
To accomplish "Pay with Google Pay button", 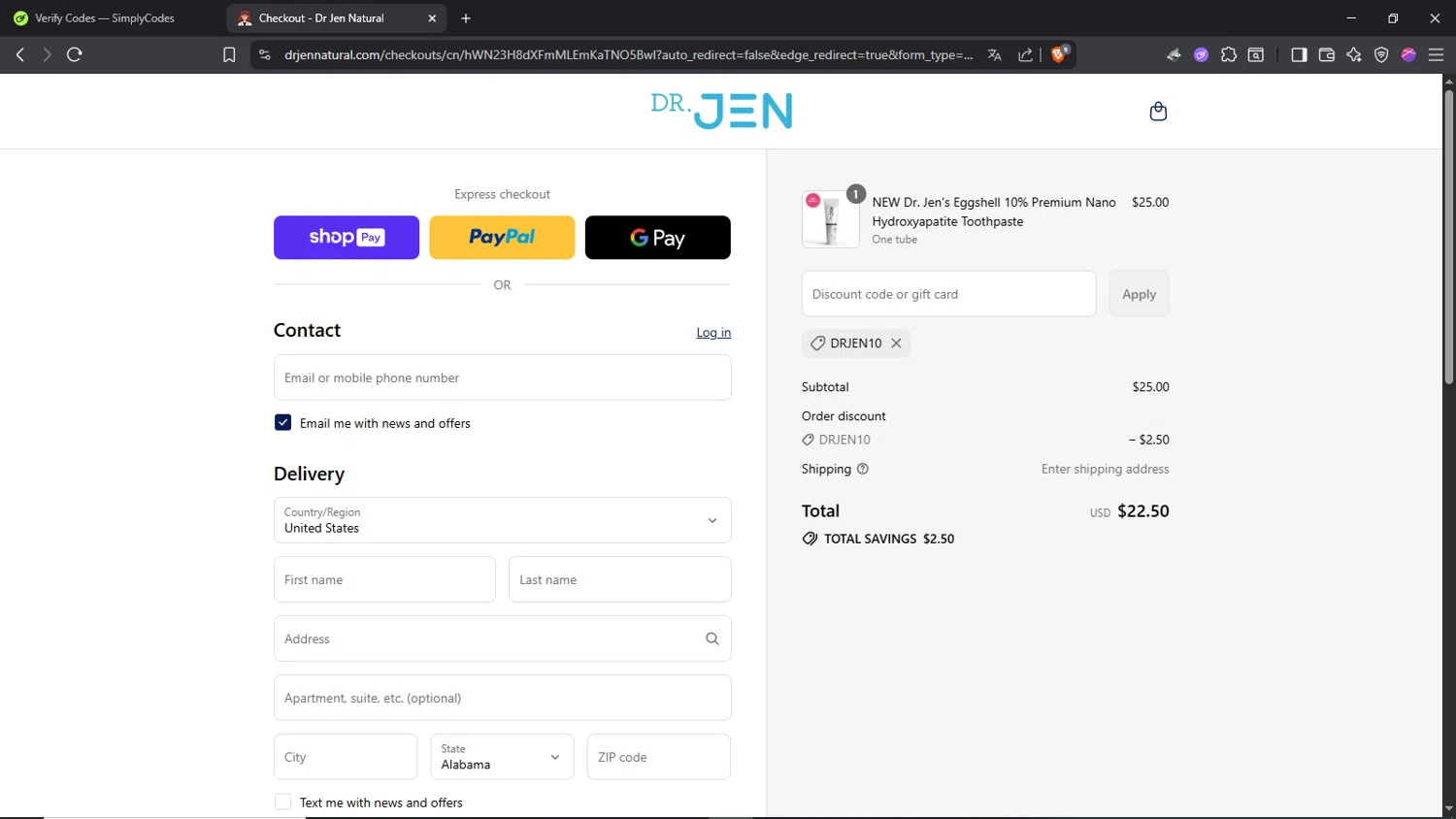I will tap(658, 238).
